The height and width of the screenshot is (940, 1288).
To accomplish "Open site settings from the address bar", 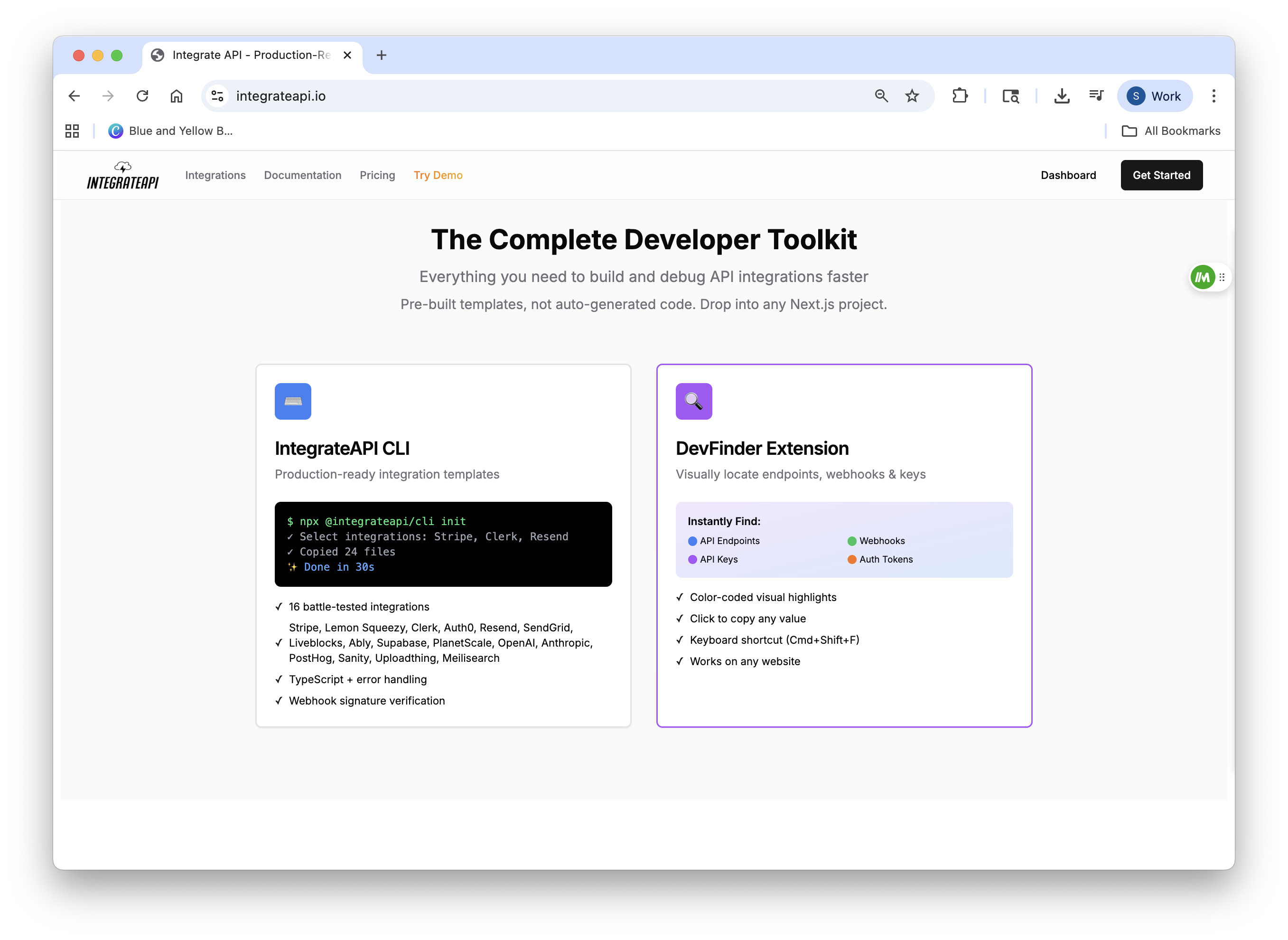I will [217, 95].
